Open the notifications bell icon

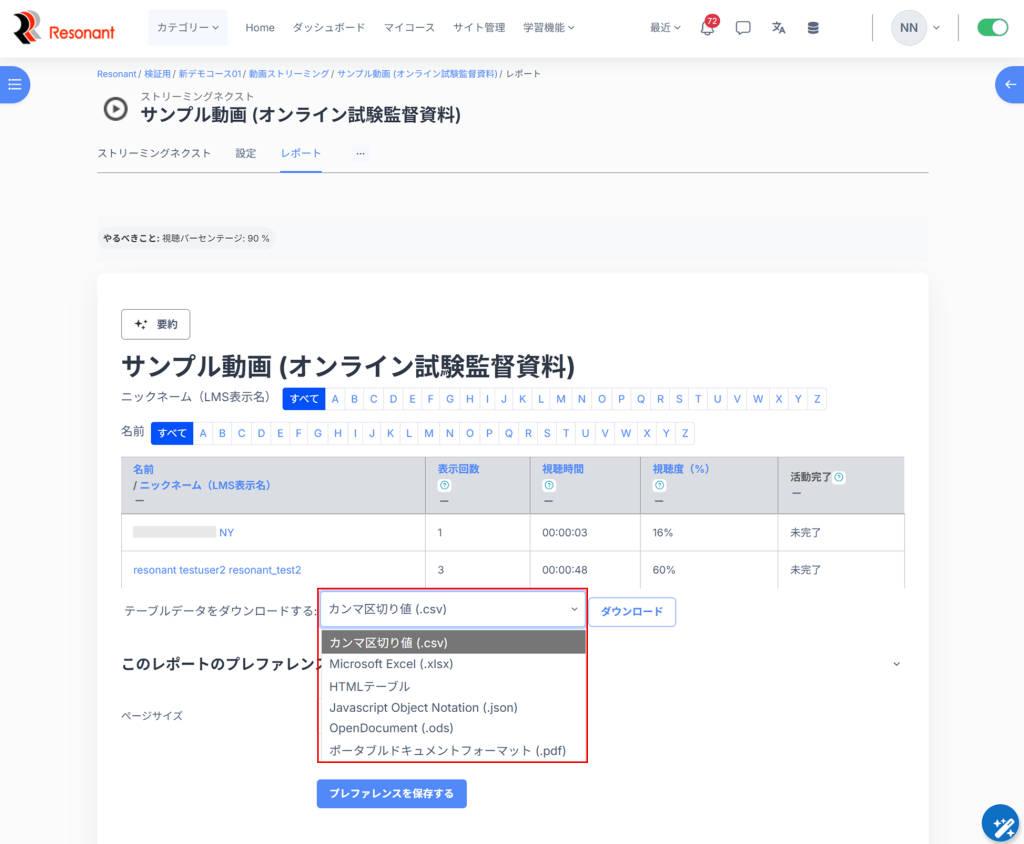tap(707, 28)
